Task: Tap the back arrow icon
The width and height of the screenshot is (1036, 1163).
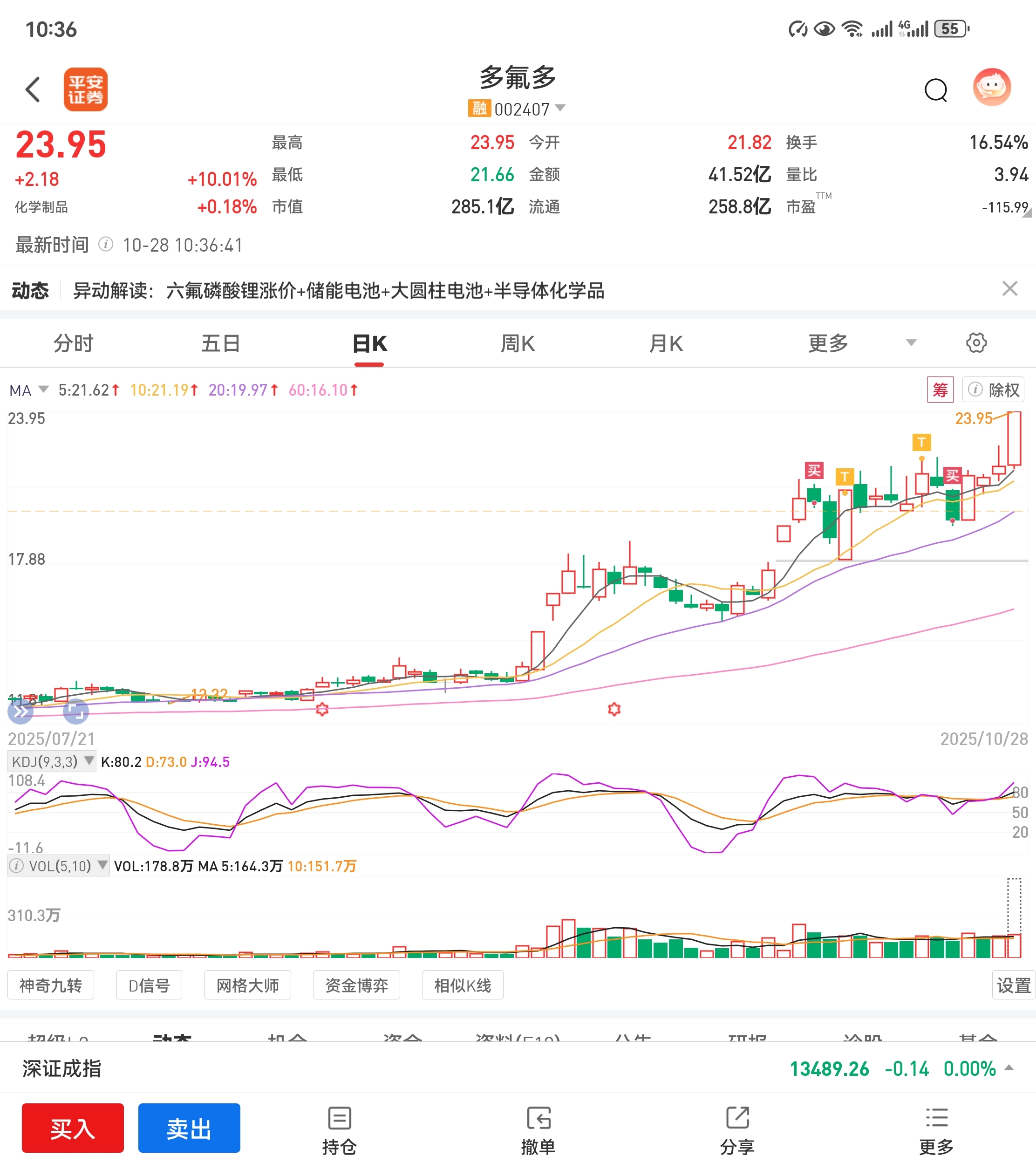Action: click(33, 89)
